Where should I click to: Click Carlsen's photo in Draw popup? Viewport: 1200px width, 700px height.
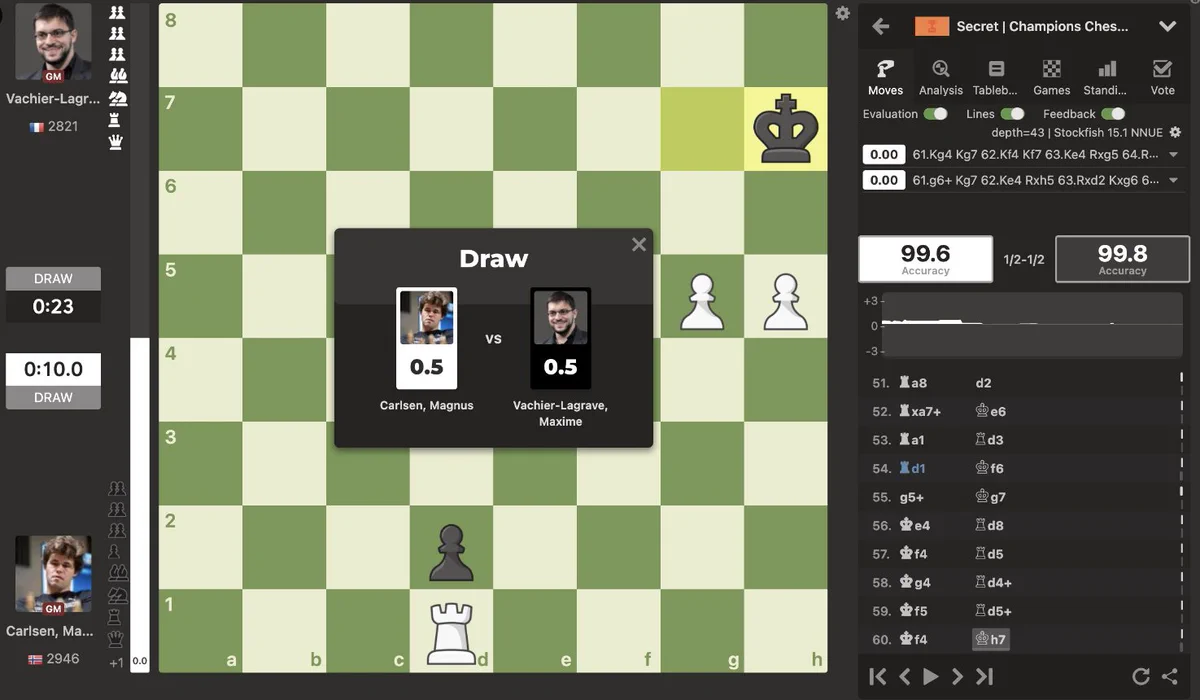pos(427,318)
